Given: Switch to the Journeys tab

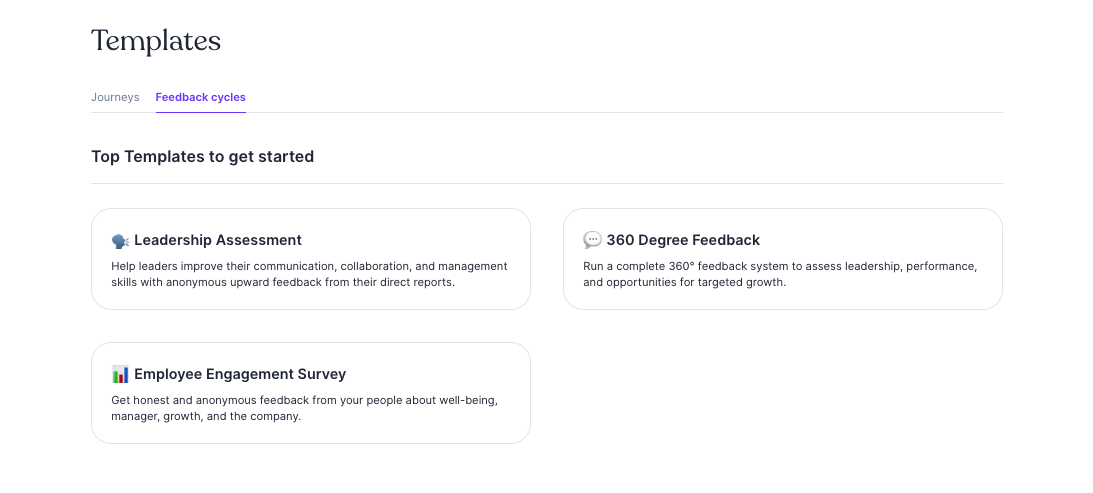Looking at the screenshot, I should coord(115,97).
